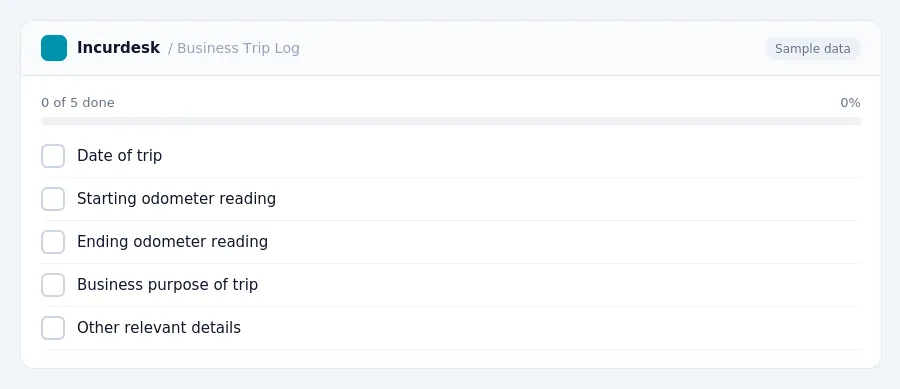Image resolution: width=900 pixels, height=389 pixels.
Task: Click the Starting odometer reading label
Action: [176, 199]
